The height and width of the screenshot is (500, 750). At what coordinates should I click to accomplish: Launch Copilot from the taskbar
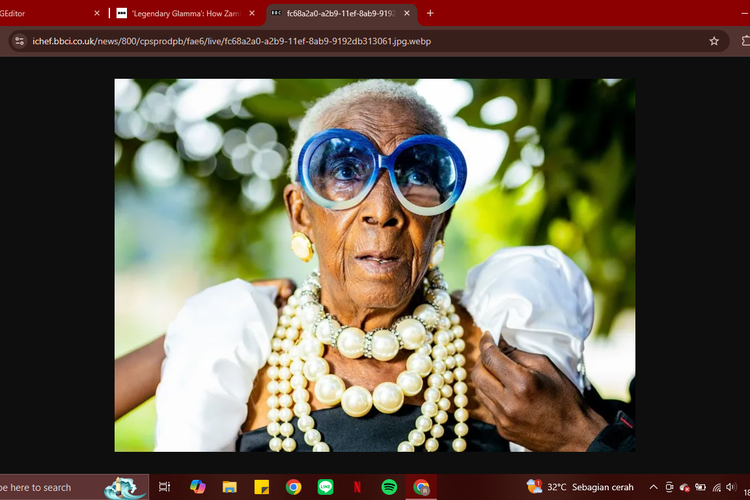[x=197, y=487]
